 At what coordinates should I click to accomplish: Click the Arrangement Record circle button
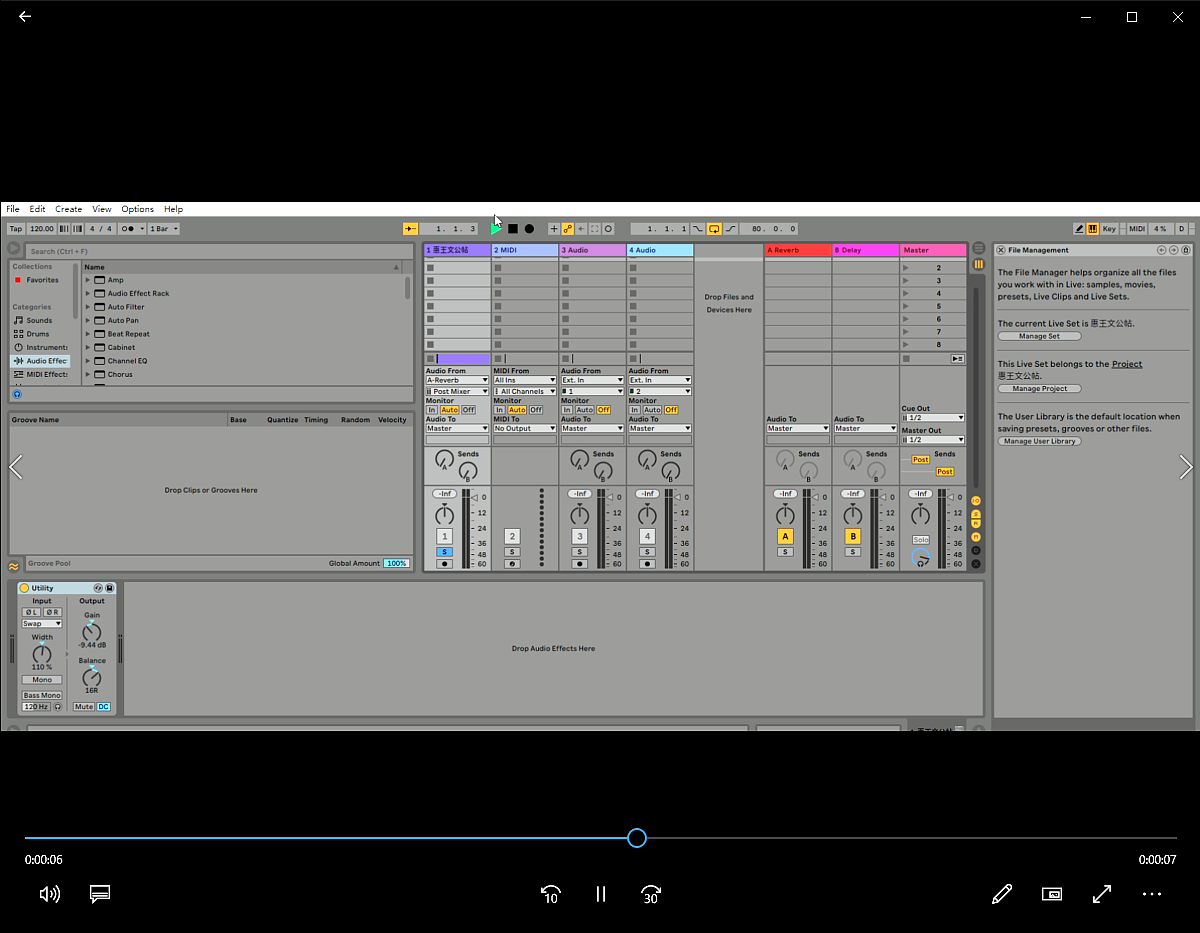coord(529,229)
